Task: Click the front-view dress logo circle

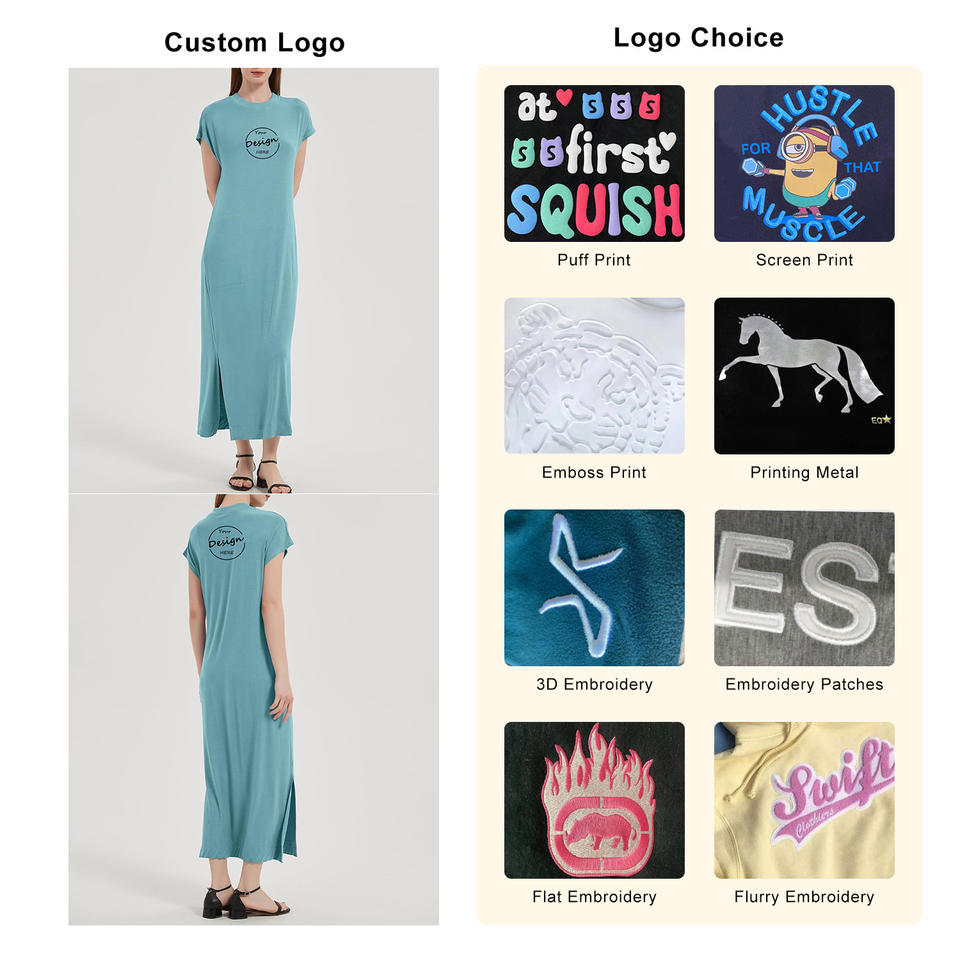Action: point(262,143)
